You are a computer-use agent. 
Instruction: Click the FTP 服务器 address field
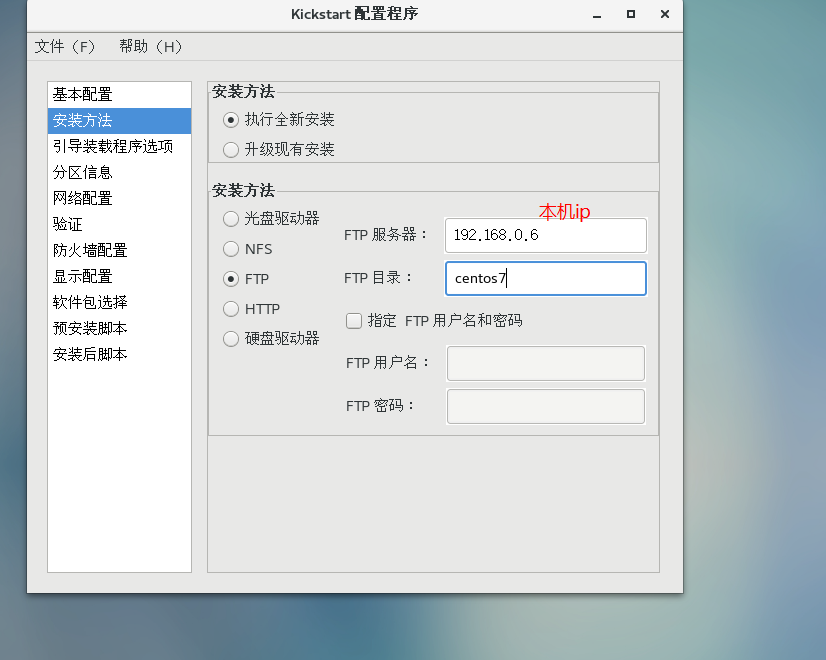[546, 235]
